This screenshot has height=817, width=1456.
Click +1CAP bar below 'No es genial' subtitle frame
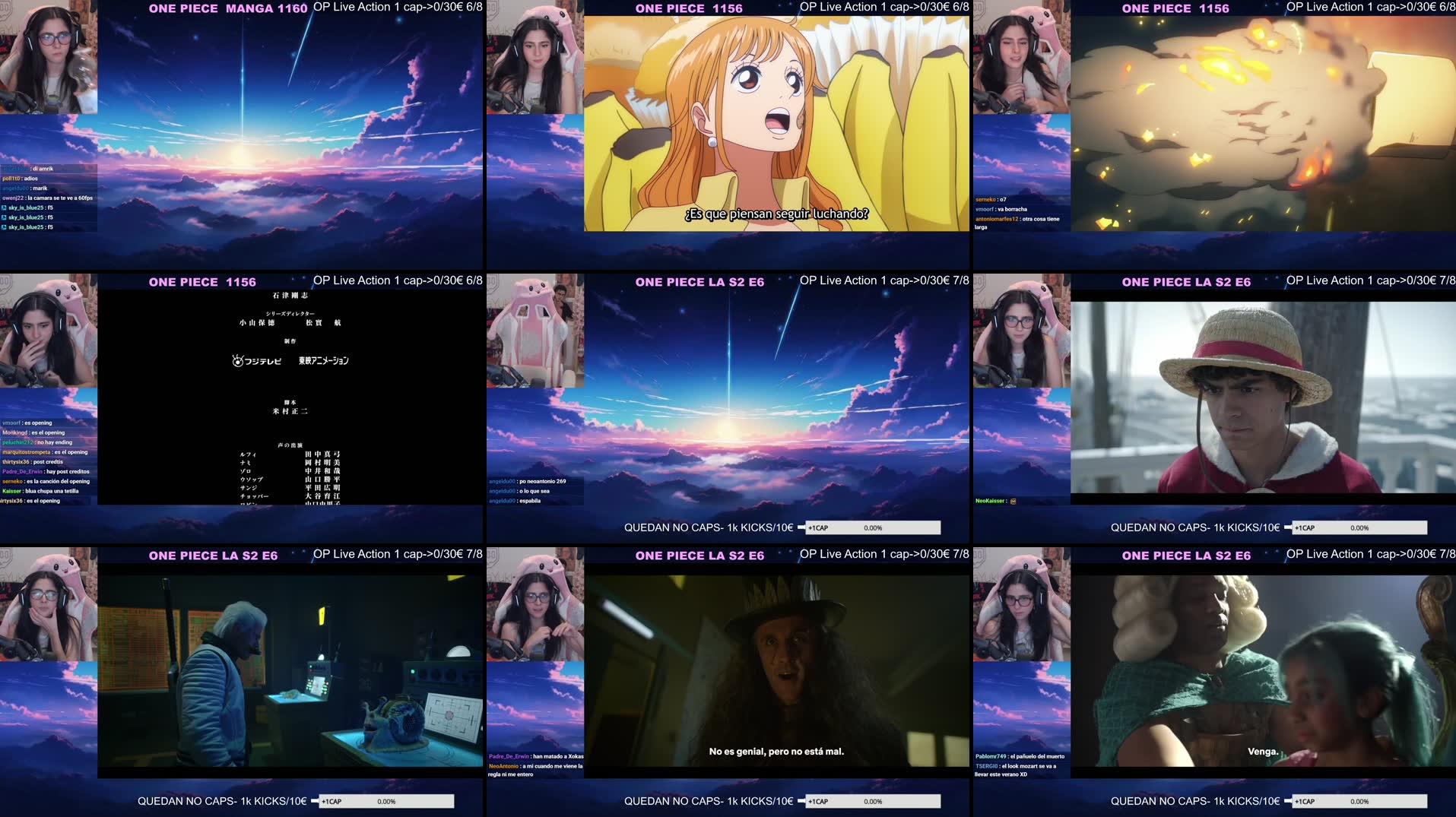pyautogui.click(x=873, y=801)
